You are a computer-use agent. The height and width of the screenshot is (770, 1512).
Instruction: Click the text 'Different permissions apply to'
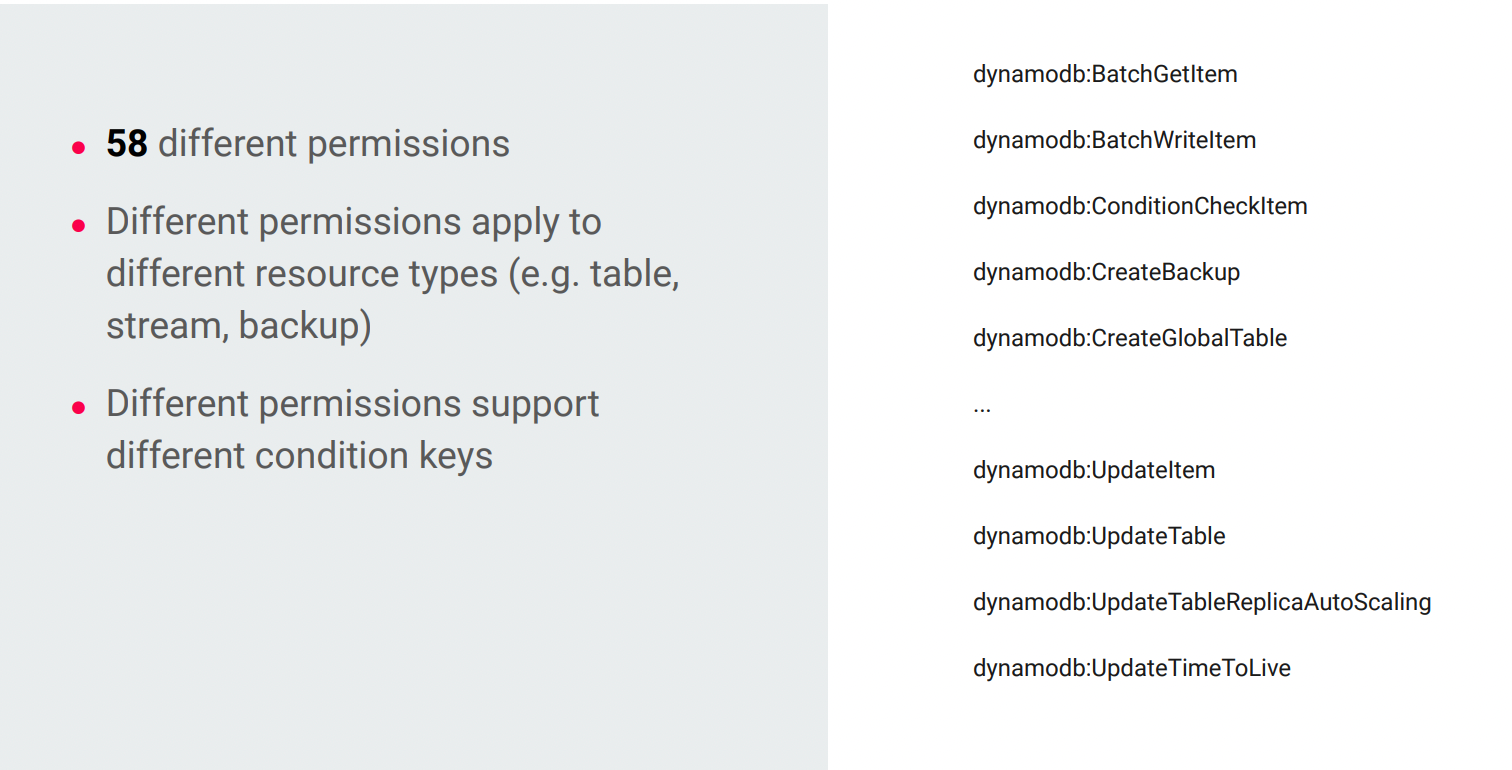354,222
